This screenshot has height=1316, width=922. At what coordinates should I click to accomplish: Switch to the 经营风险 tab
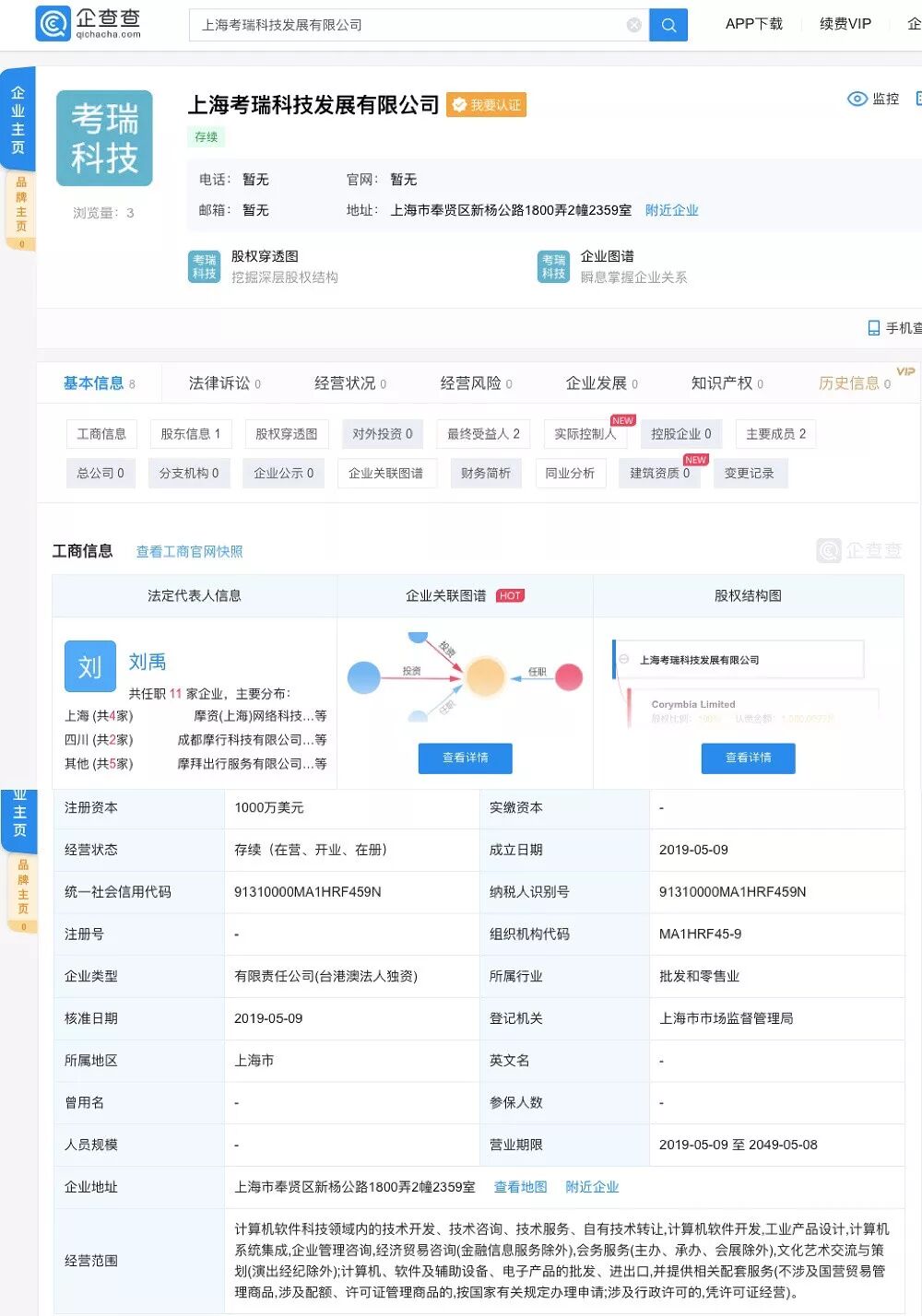476,383
